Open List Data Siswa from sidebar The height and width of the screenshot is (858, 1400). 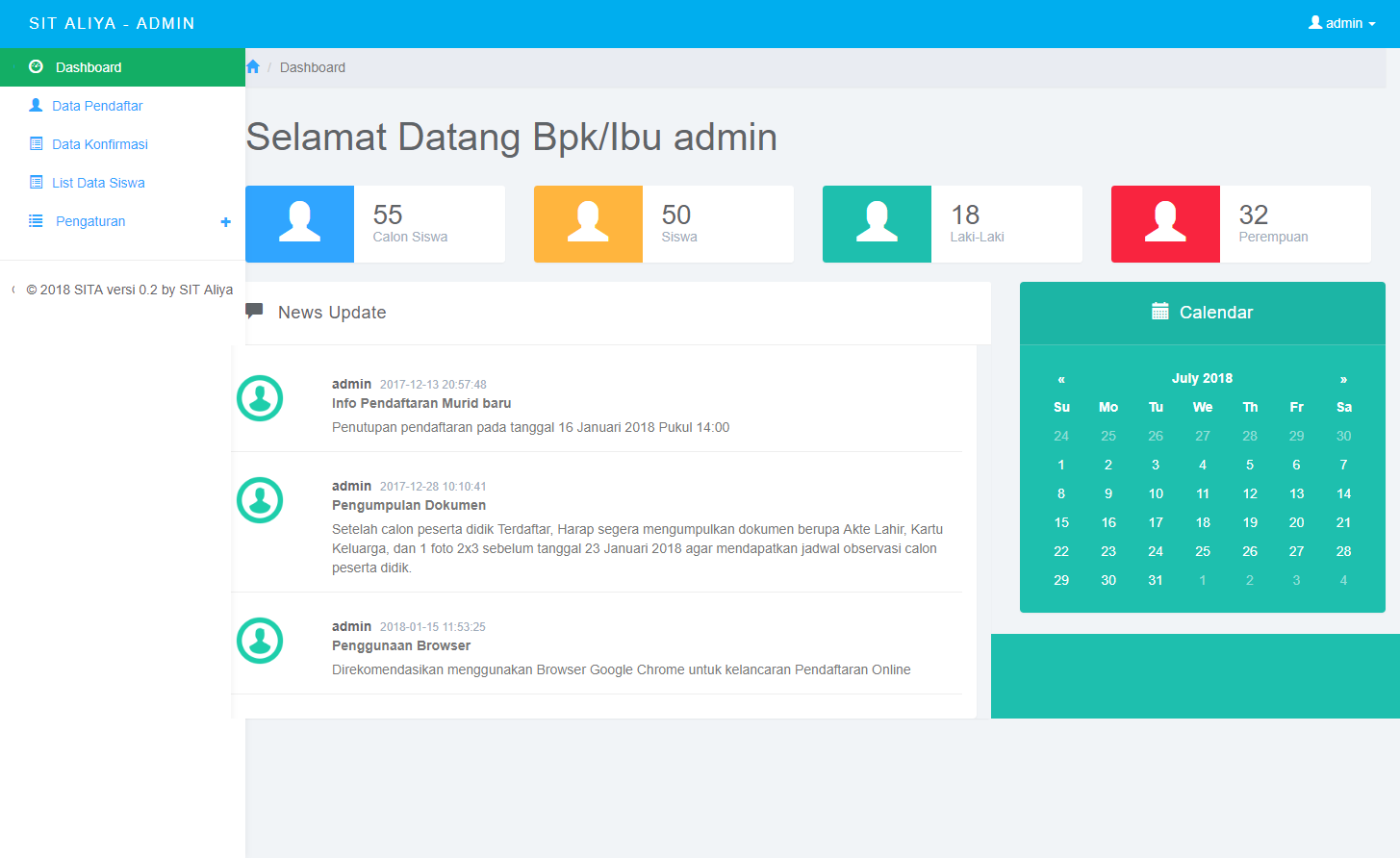pos(98,183)
